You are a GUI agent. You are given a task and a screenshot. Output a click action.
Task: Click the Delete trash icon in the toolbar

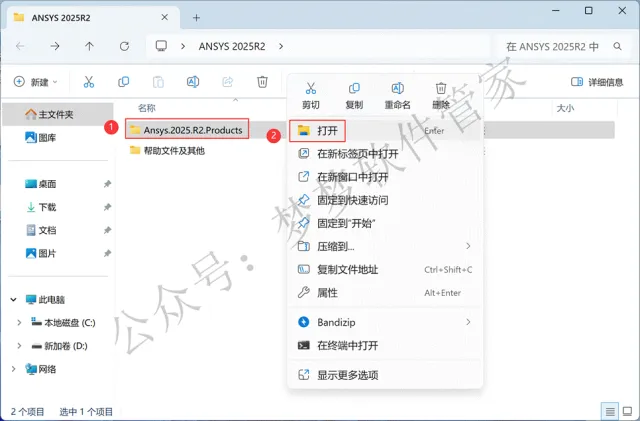pos(262,82)
